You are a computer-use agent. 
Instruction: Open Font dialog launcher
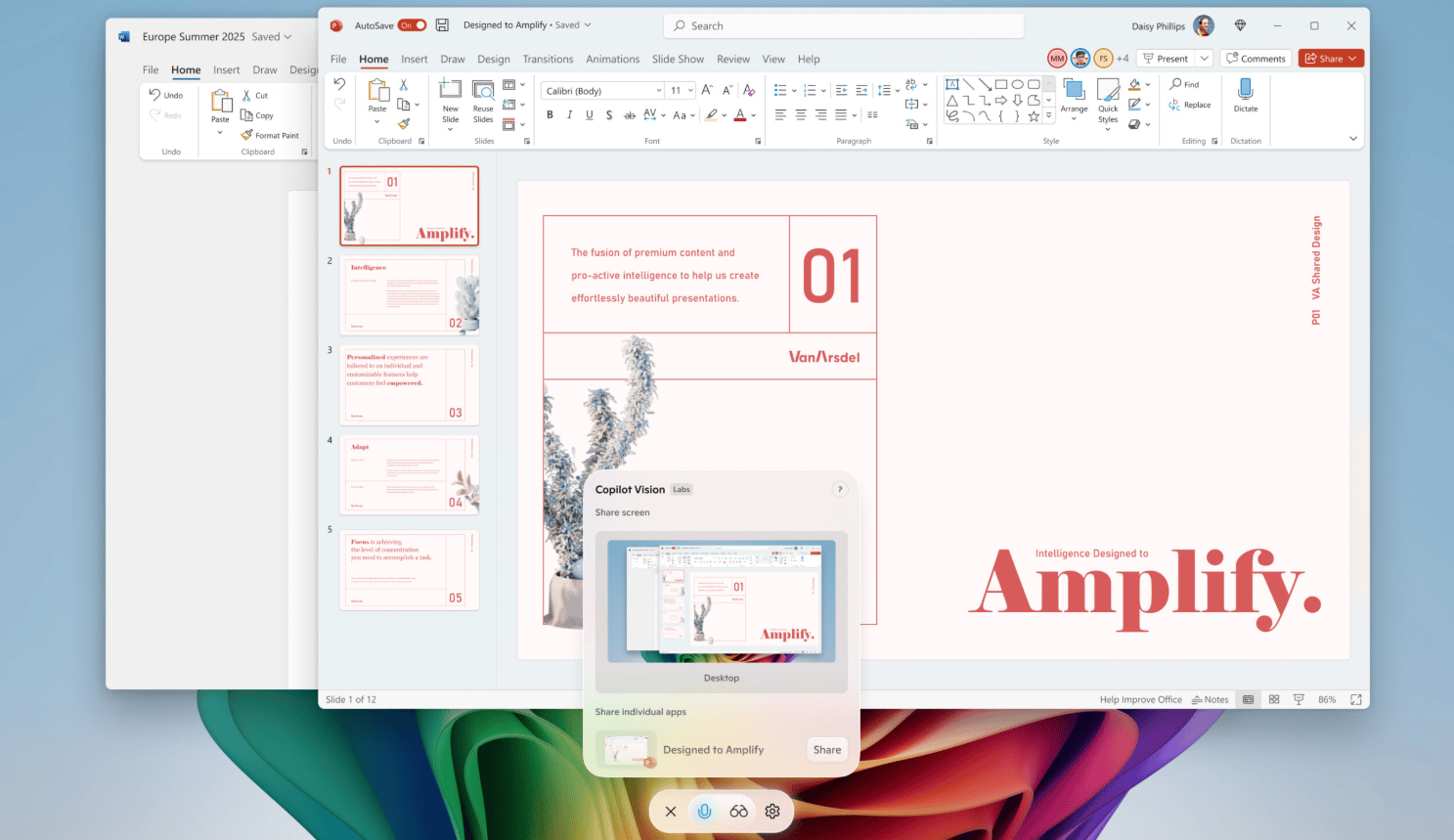point(758,141)
